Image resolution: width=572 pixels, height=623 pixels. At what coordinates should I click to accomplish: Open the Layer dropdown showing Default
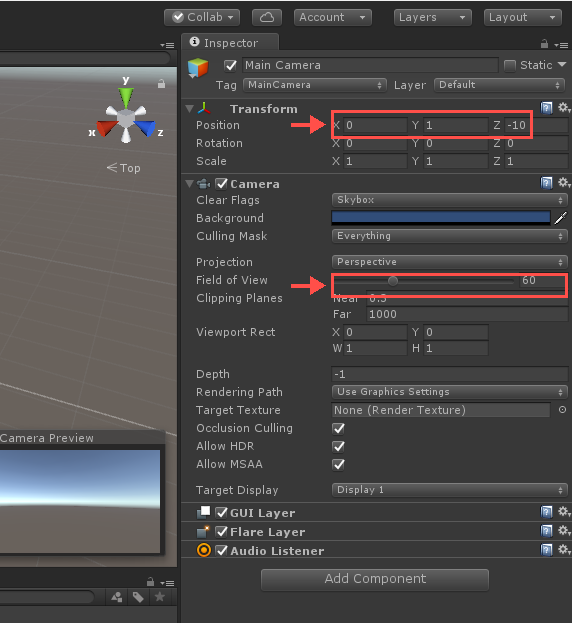click(499, 85)
